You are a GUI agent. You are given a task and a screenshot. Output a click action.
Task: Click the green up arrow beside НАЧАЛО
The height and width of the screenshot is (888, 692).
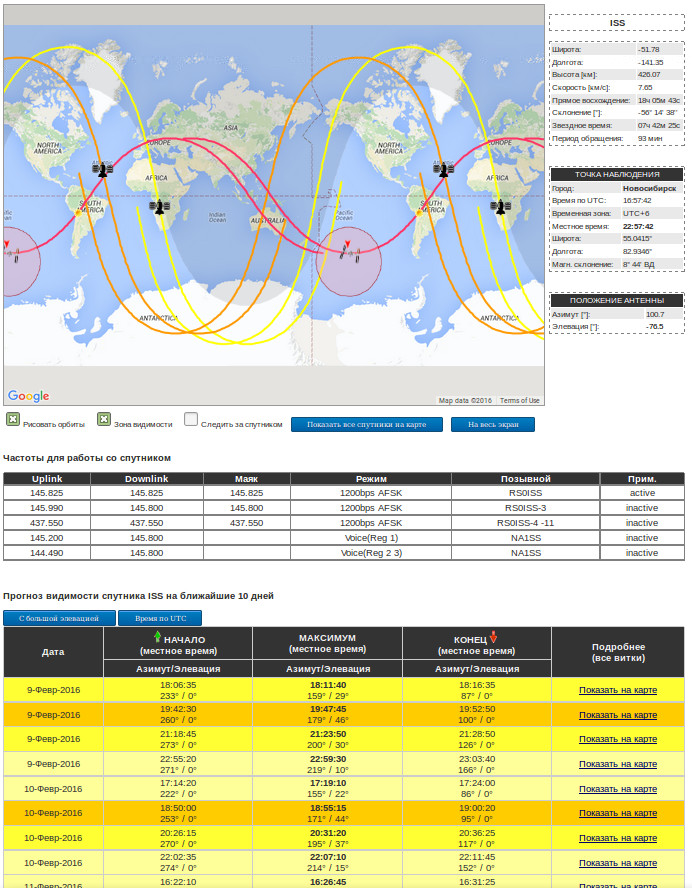(157, 637)
